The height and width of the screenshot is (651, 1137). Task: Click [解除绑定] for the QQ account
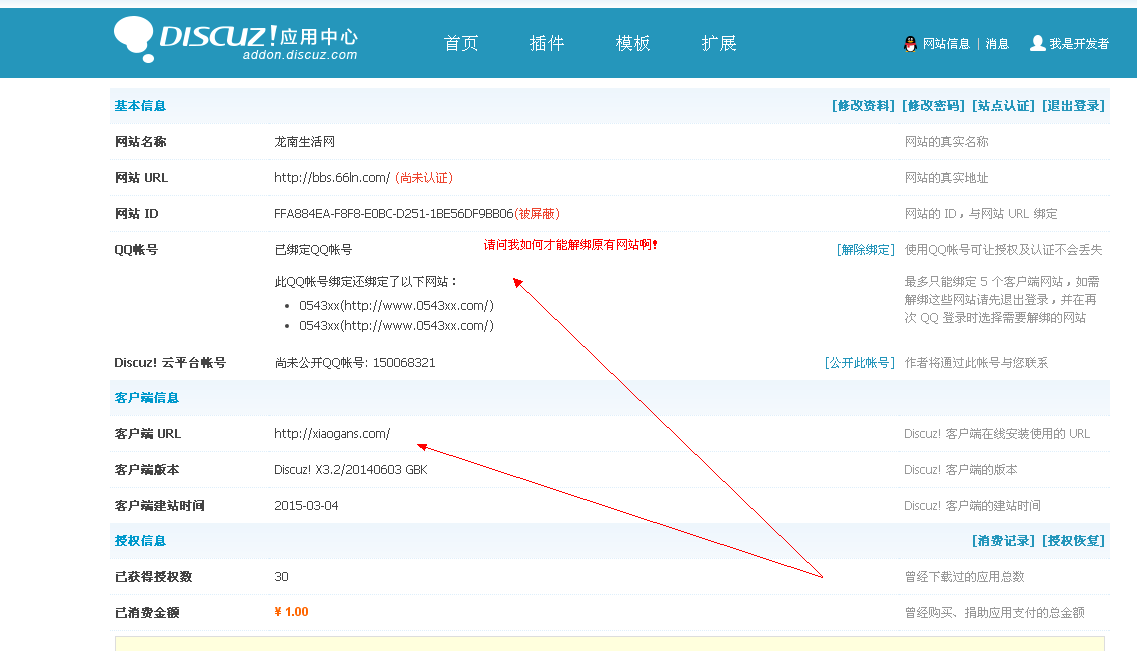865,249
